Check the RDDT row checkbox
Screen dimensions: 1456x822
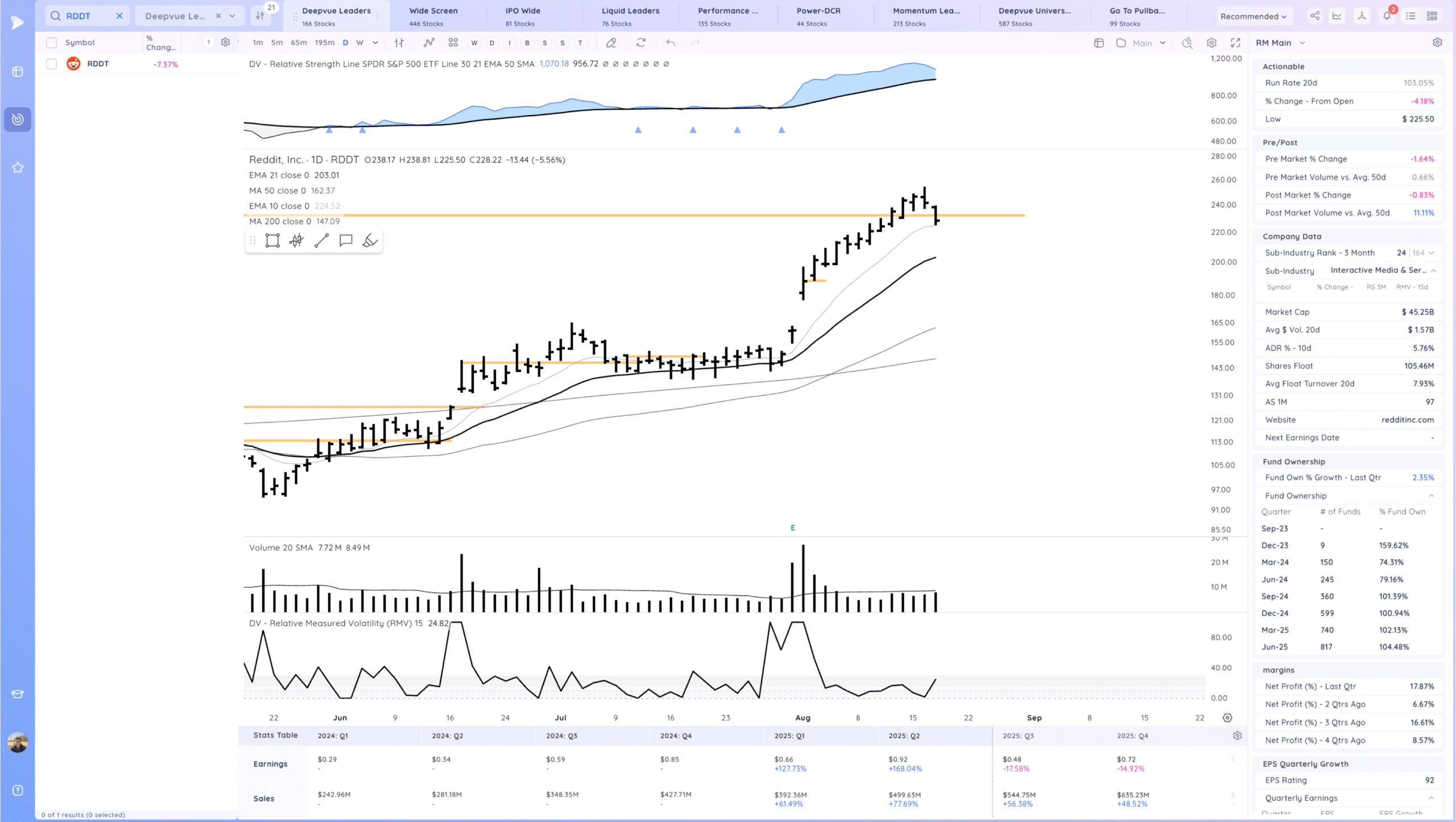[x=51, y=64]
